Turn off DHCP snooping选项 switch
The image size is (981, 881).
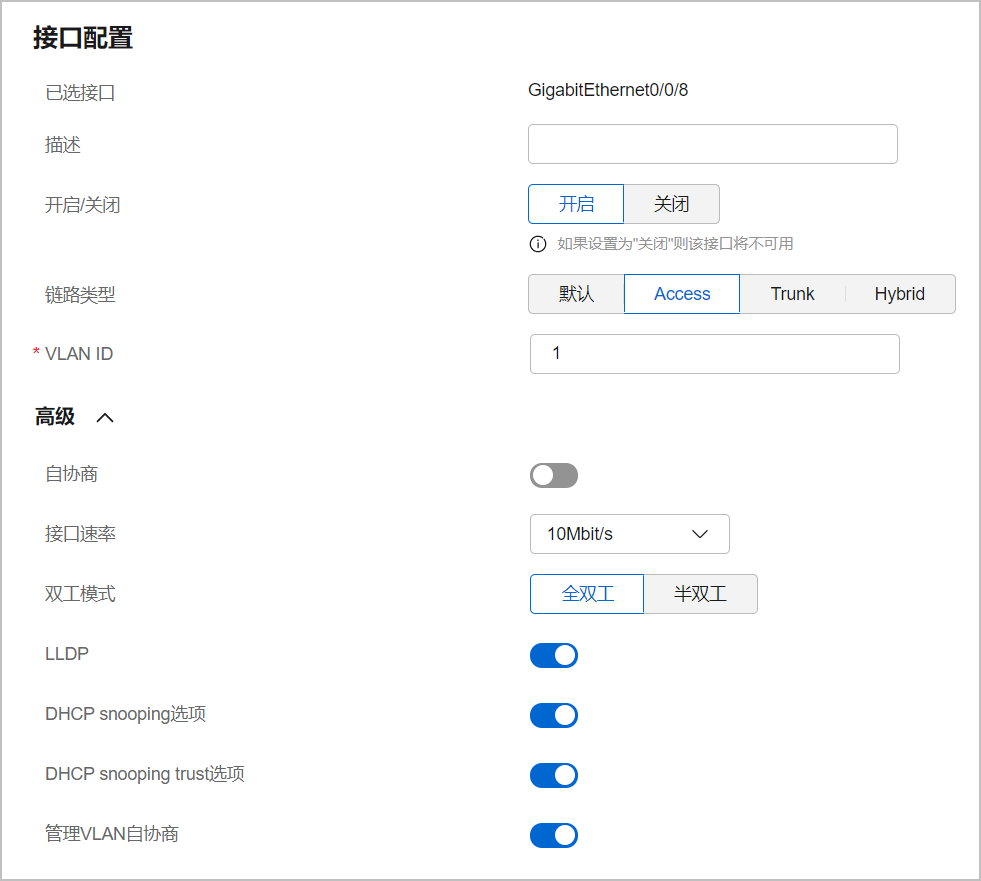coord(554,715)
